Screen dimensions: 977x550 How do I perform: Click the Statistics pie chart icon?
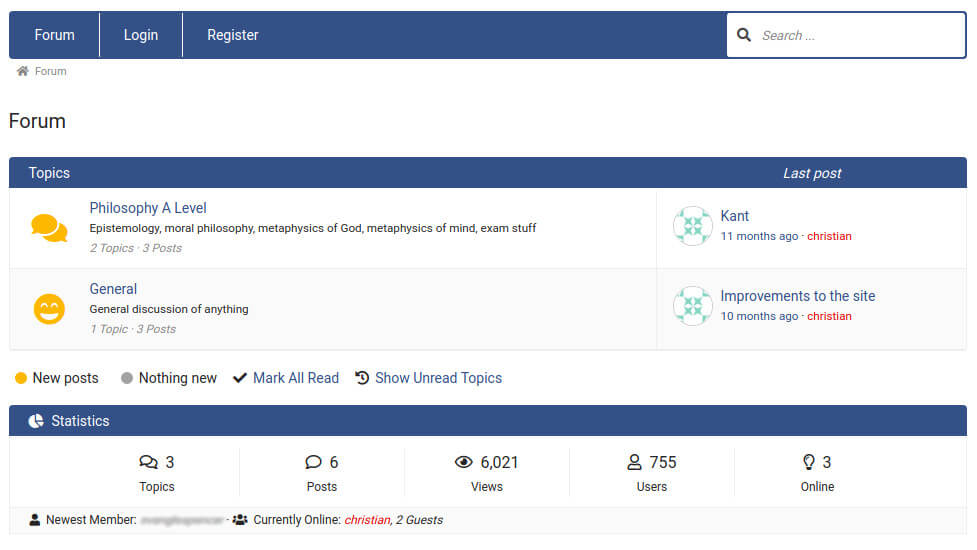(36, 421)
